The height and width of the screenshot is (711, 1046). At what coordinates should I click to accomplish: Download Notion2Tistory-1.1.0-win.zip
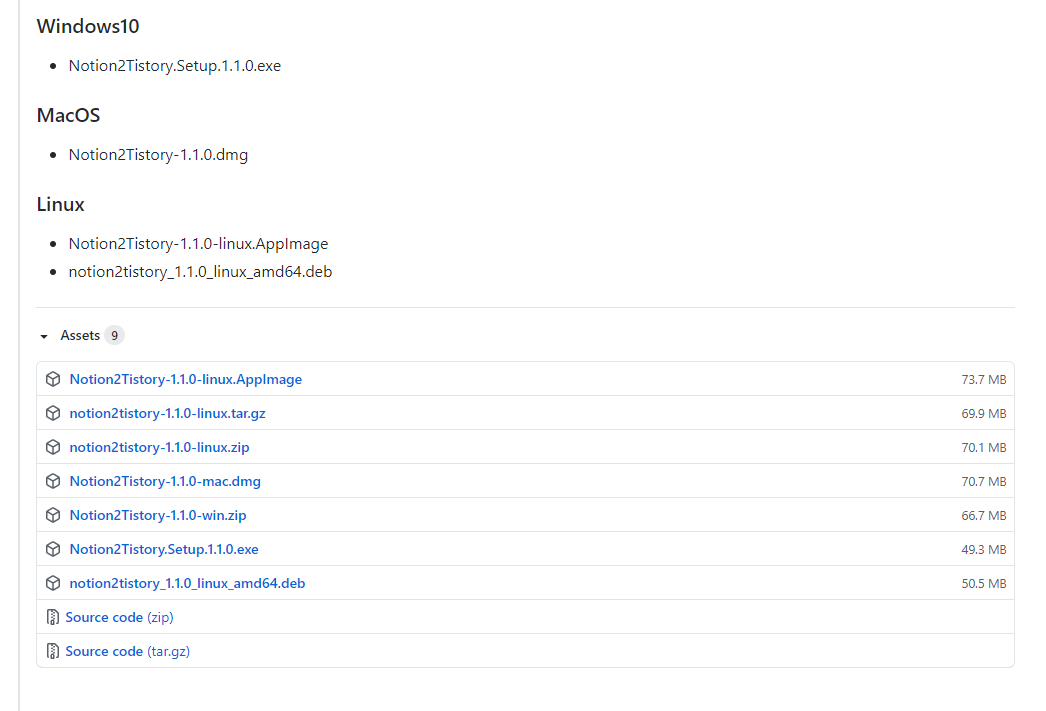coord(158,516)
